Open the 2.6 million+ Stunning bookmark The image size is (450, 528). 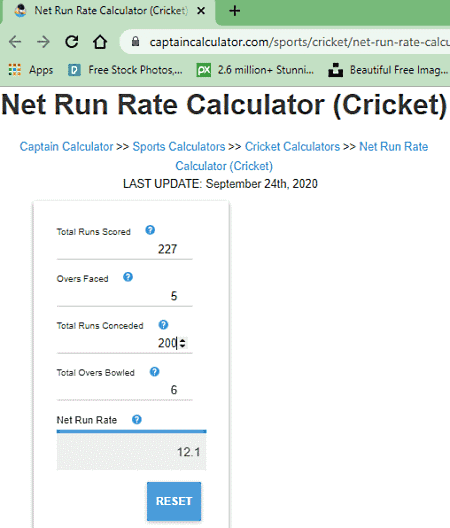255,70
